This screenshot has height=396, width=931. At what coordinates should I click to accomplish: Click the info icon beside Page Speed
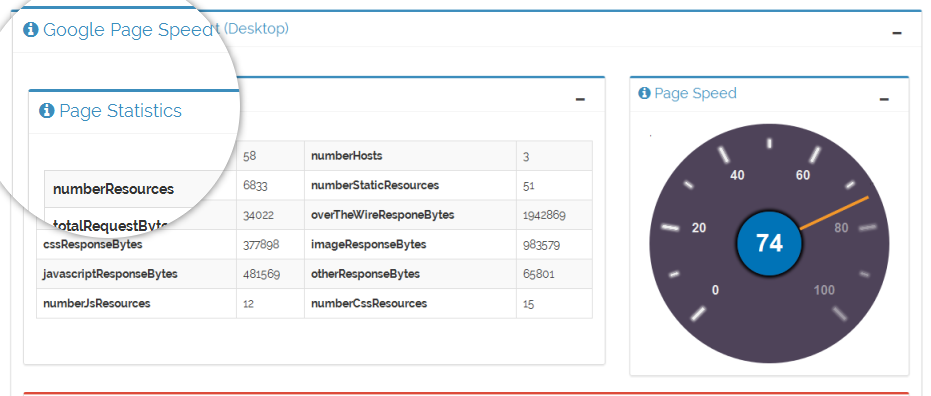pos(644,93)
